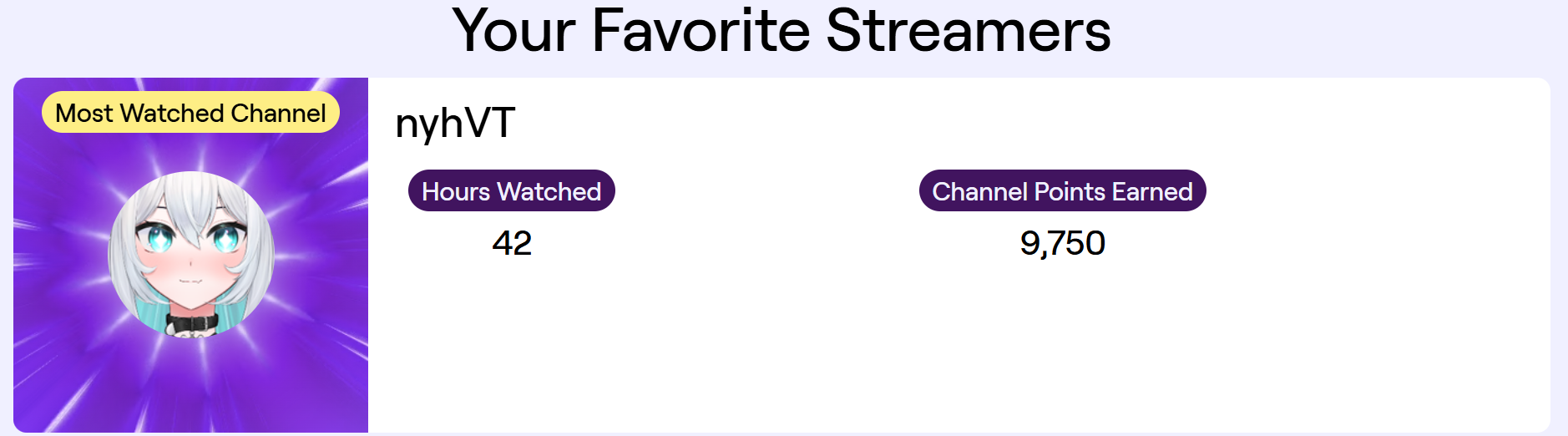Screen dimensions: 1568x436
Task: Click the 42 hours watched value
Action: [512, 243]
